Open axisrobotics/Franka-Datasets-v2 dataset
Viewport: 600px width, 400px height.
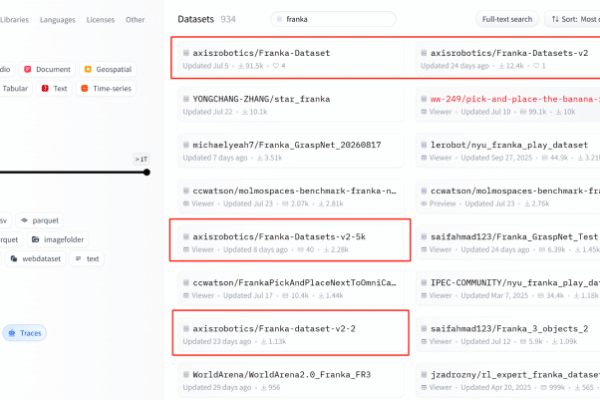(508, 58)
